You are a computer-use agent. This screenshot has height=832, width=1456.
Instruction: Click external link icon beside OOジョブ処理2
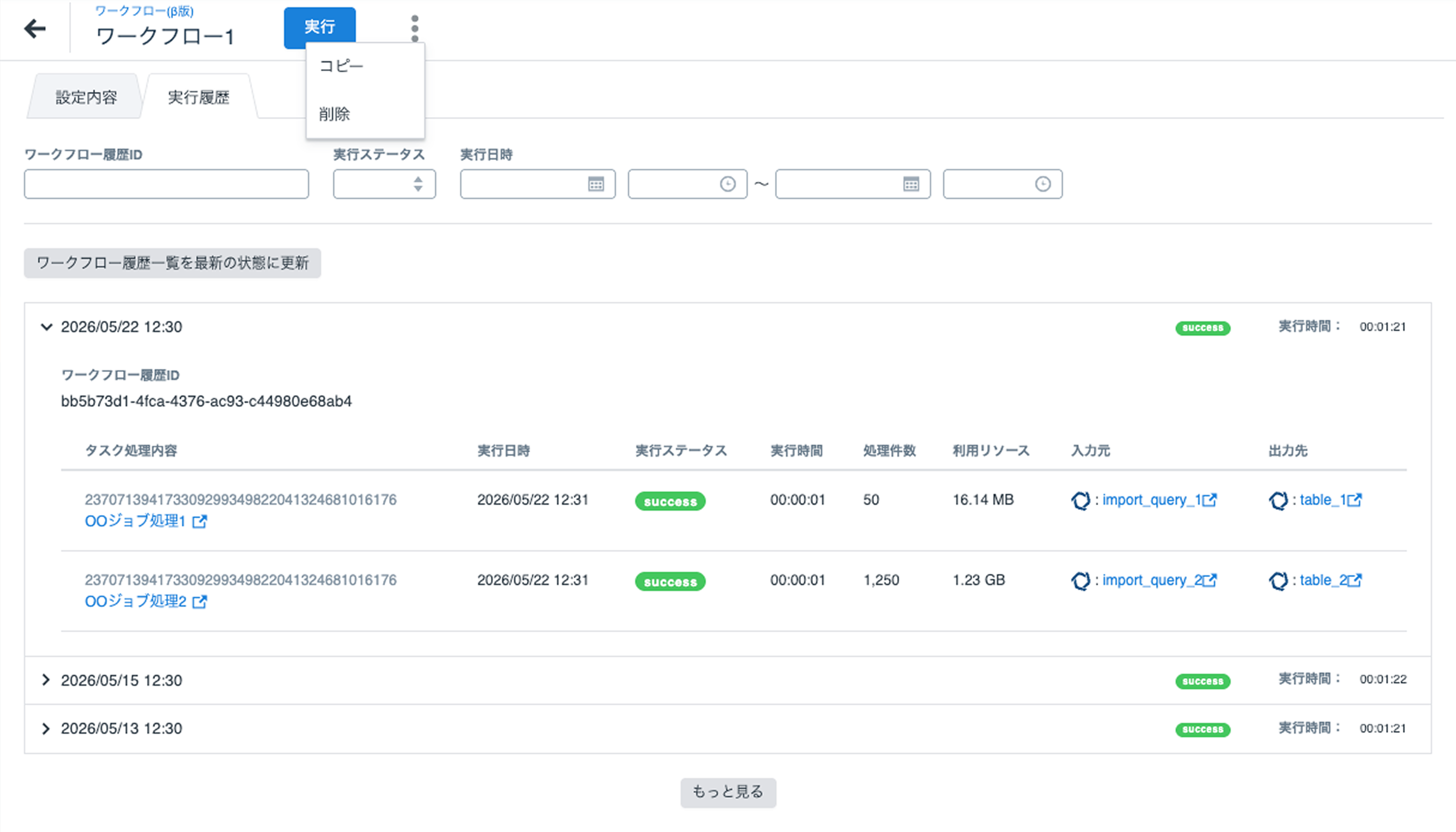pyautogui.click(x=199, y=601)
